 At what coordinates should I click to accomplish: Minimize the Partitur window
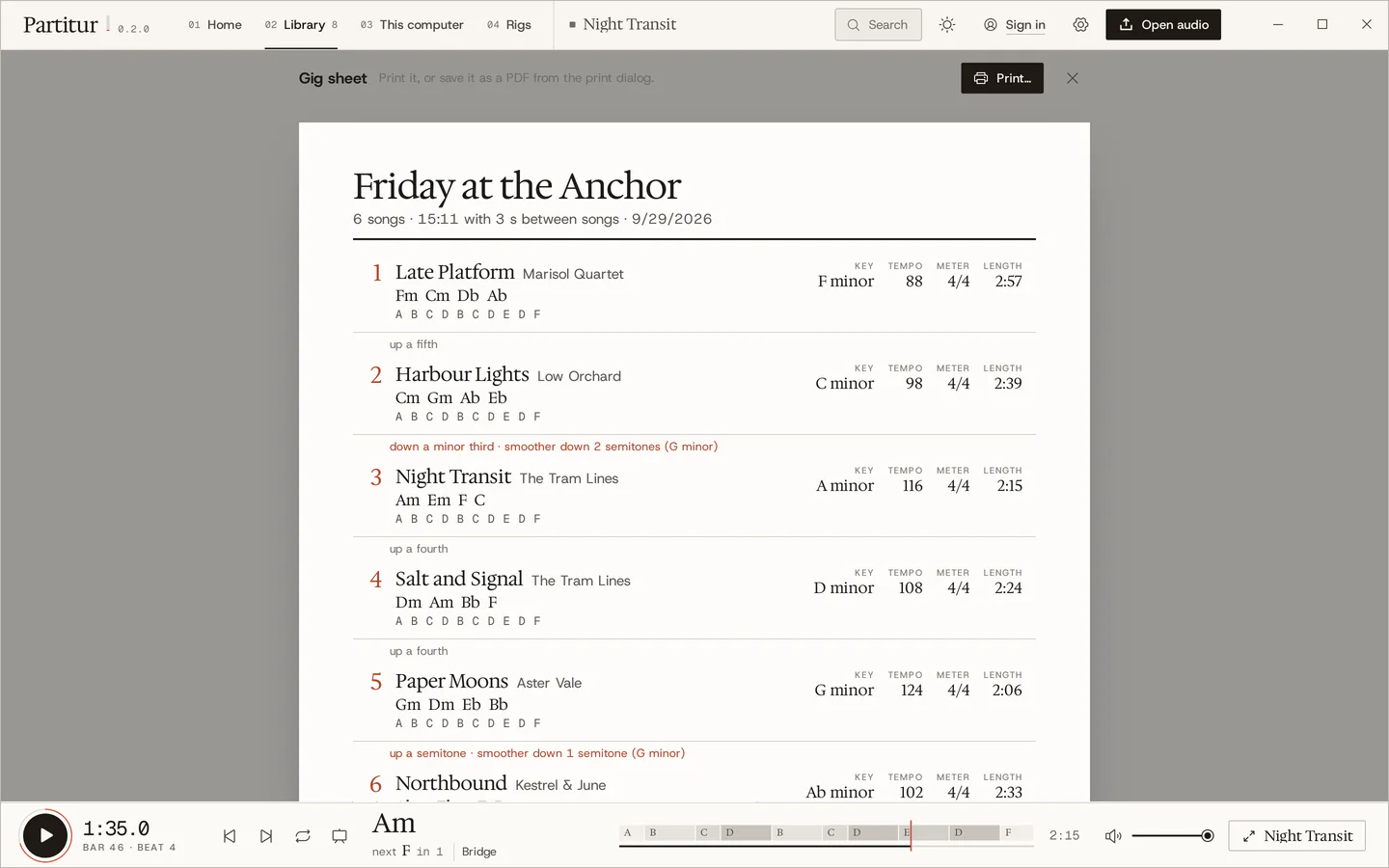[1278, 25]
